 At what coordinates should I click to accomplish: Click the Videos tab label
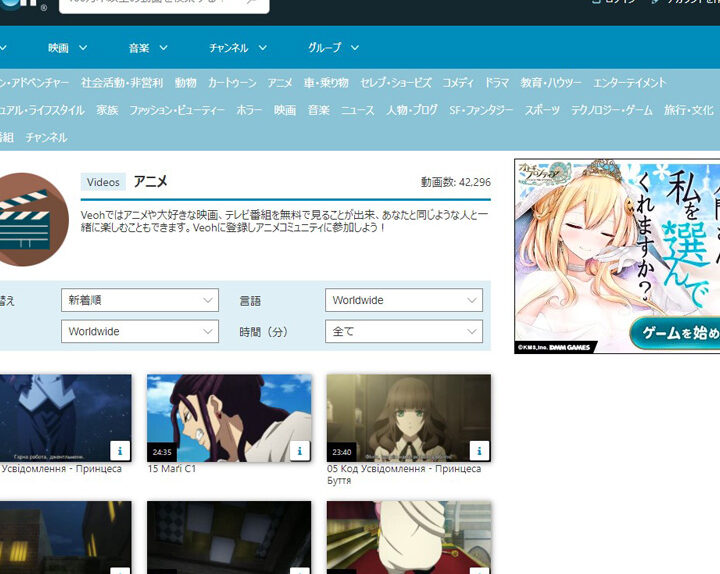[103, 182]
